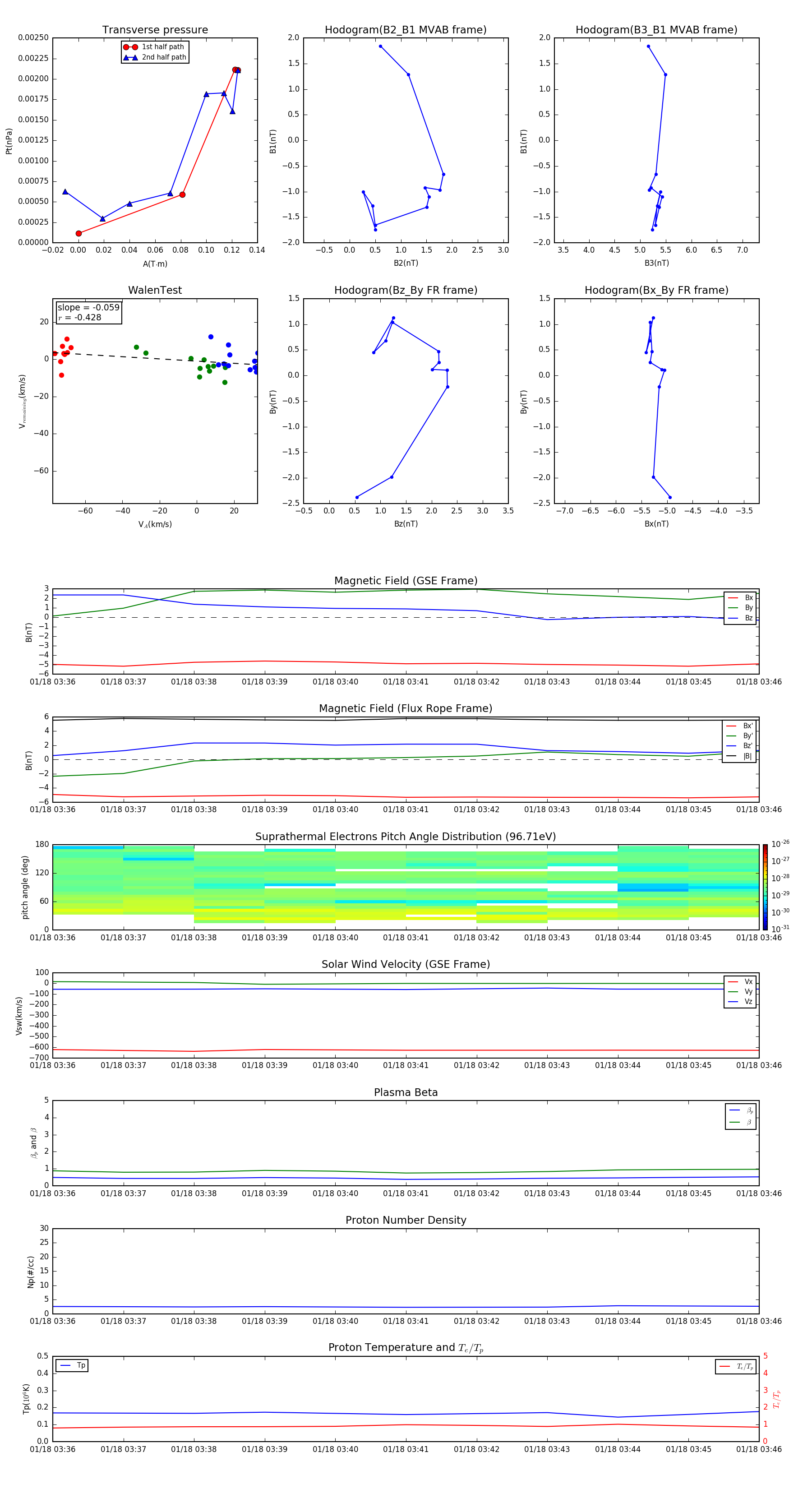Click the 'WalenTest' plot title
This screenshot has height=1489, width=812.
155,290
